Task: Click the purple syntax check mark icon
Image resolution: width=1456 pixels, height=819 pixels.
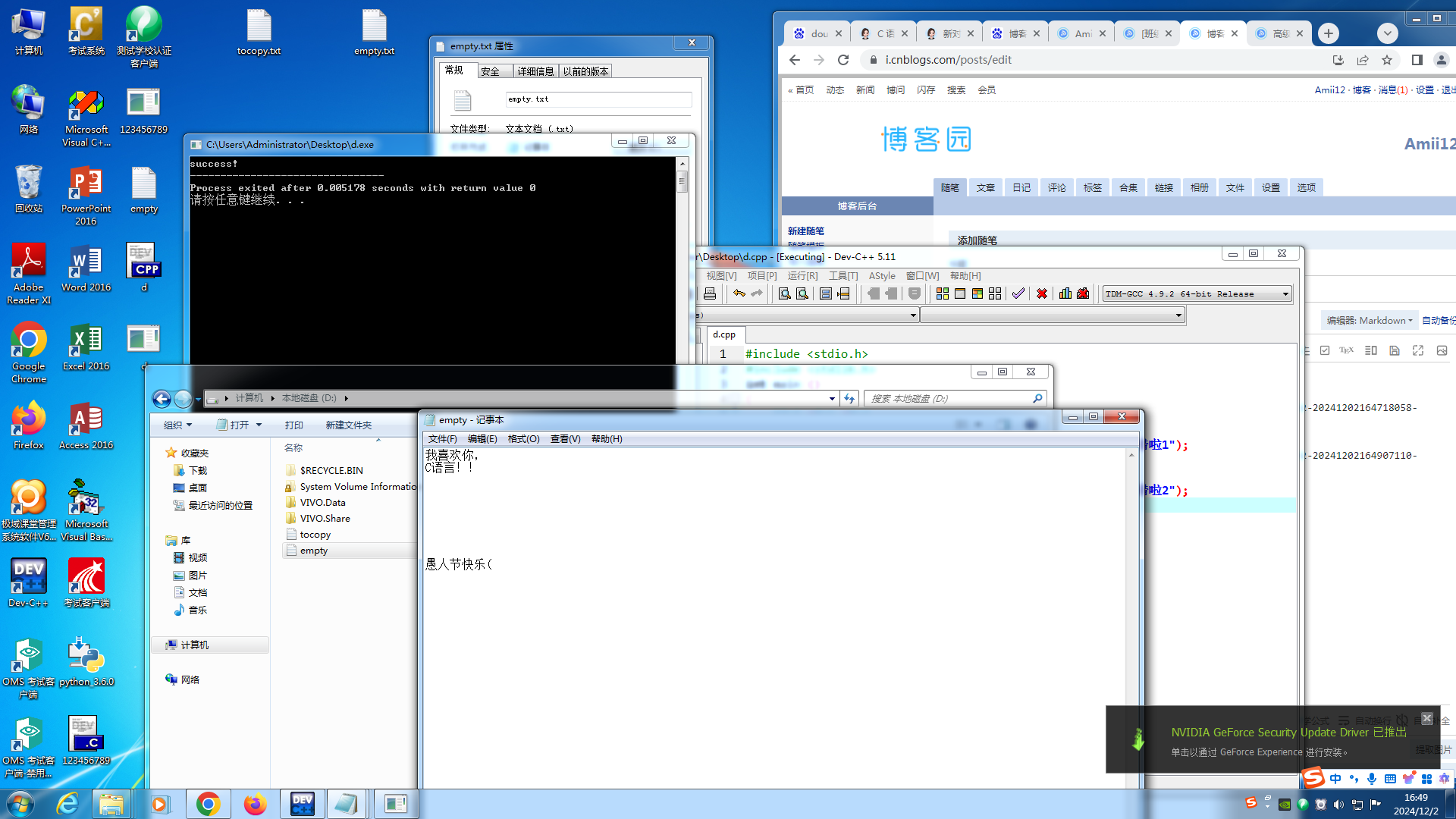Action: [x=1018, y=293]
